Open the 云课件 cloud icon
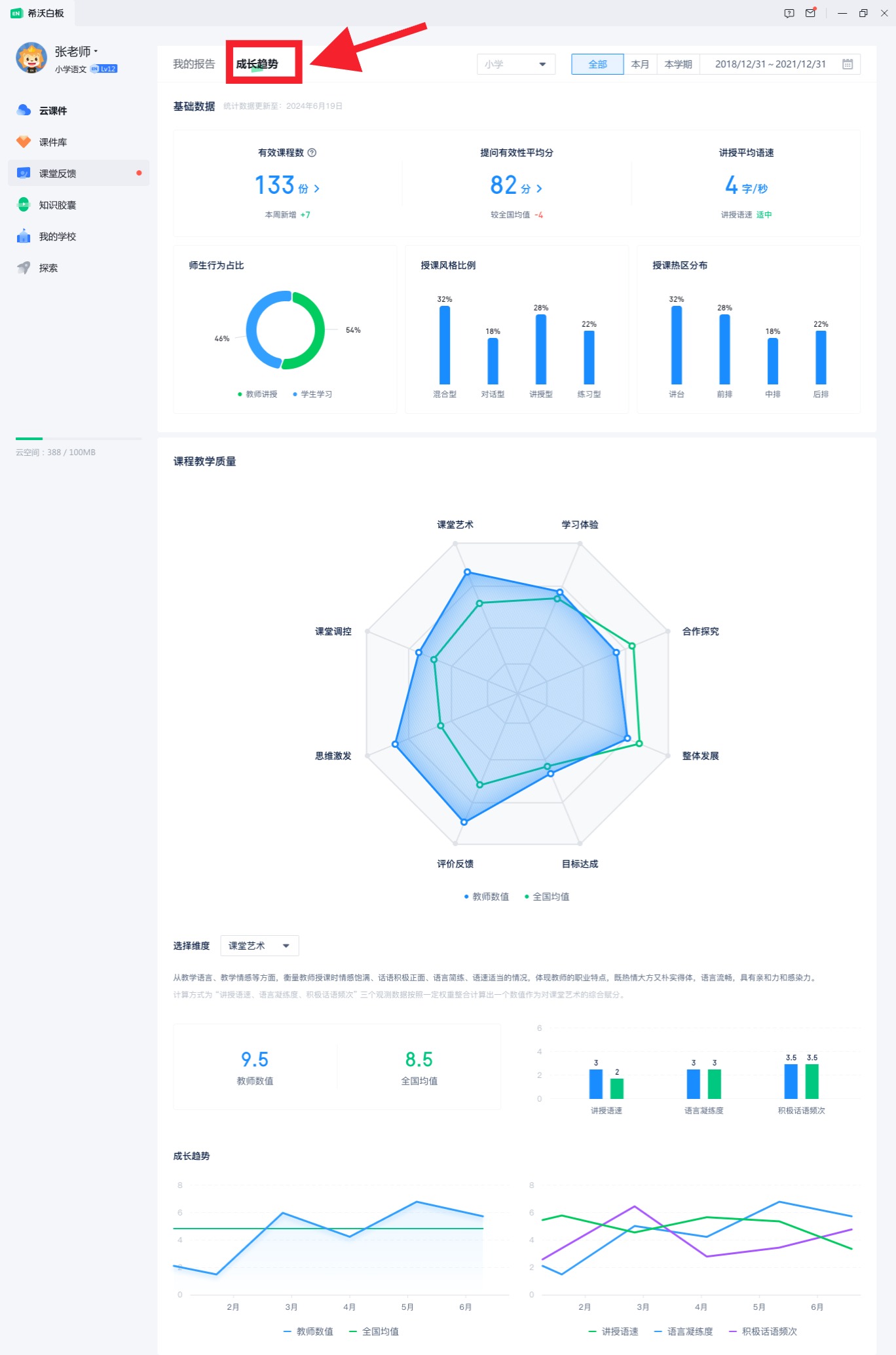896x1355 pixels. click(x=24, y=110)
